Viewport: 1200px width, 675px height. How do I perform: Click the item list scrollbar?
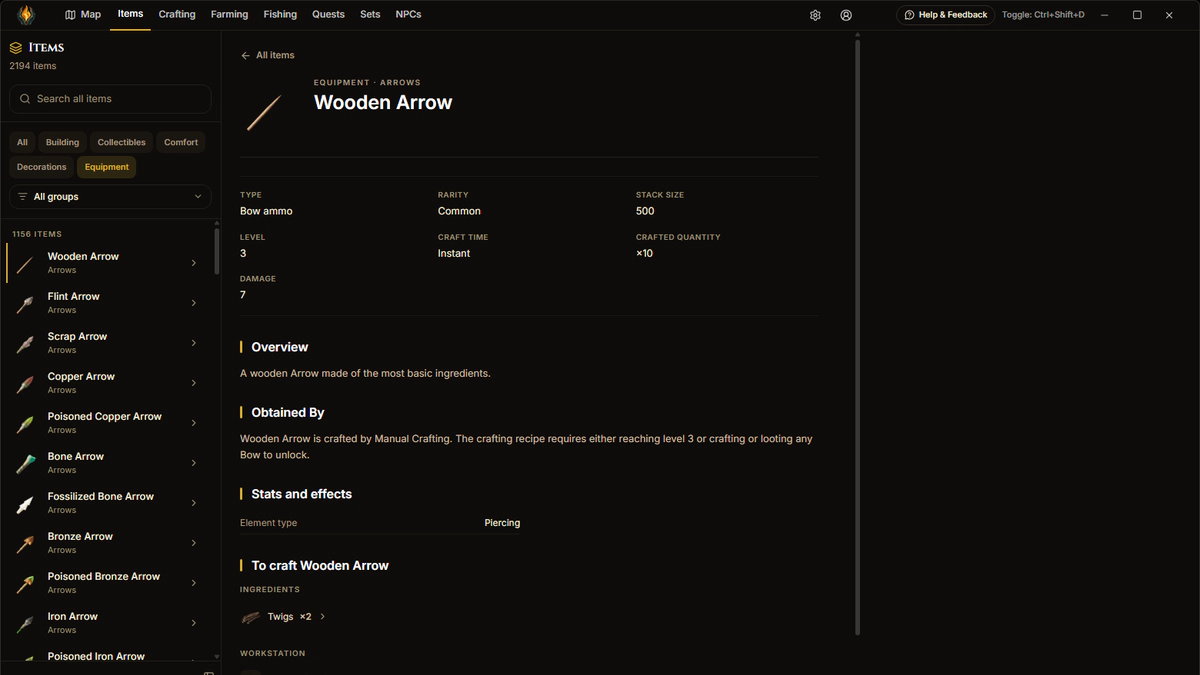click(217, 251)
